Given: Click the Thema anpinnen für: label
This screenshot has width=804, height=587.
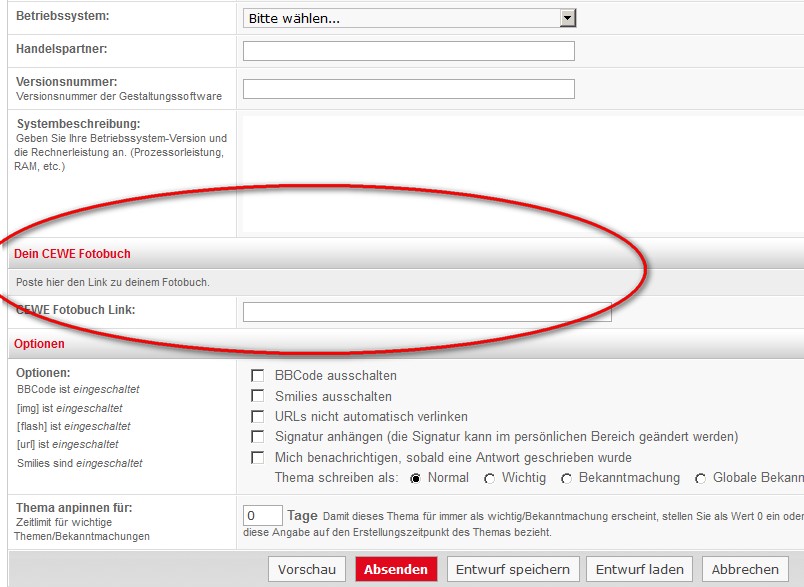Looking at the screenshot, I should click(x=74, y=508).
